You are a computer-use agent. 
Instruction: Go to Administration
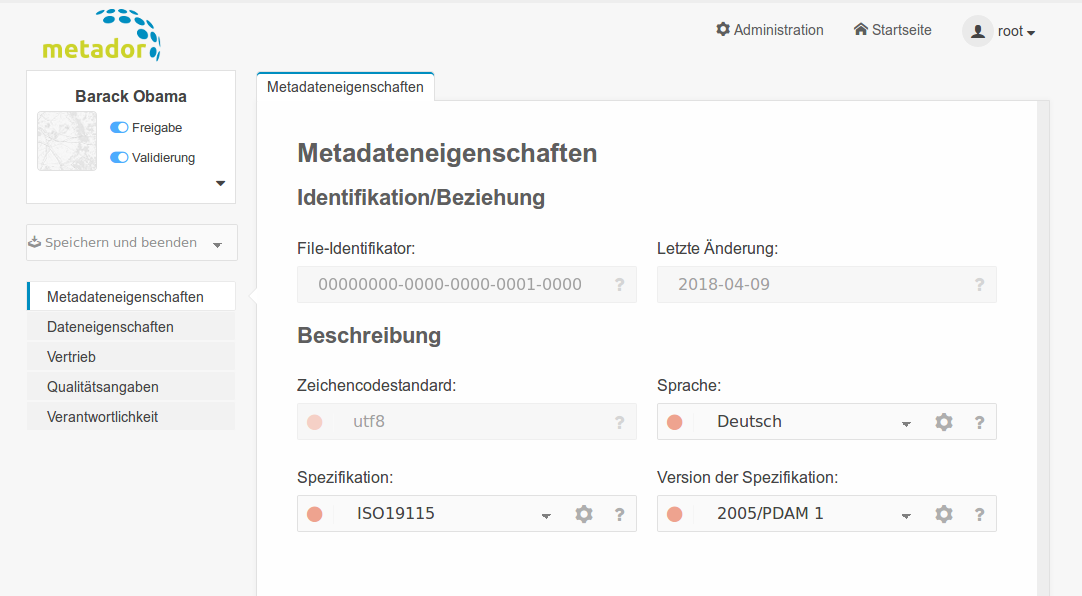769,30
